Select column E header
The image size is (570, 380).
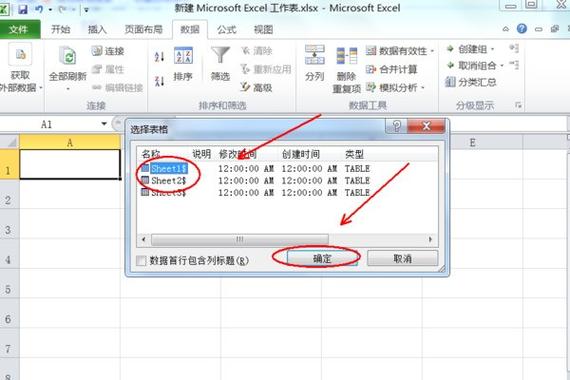(473, 143)
